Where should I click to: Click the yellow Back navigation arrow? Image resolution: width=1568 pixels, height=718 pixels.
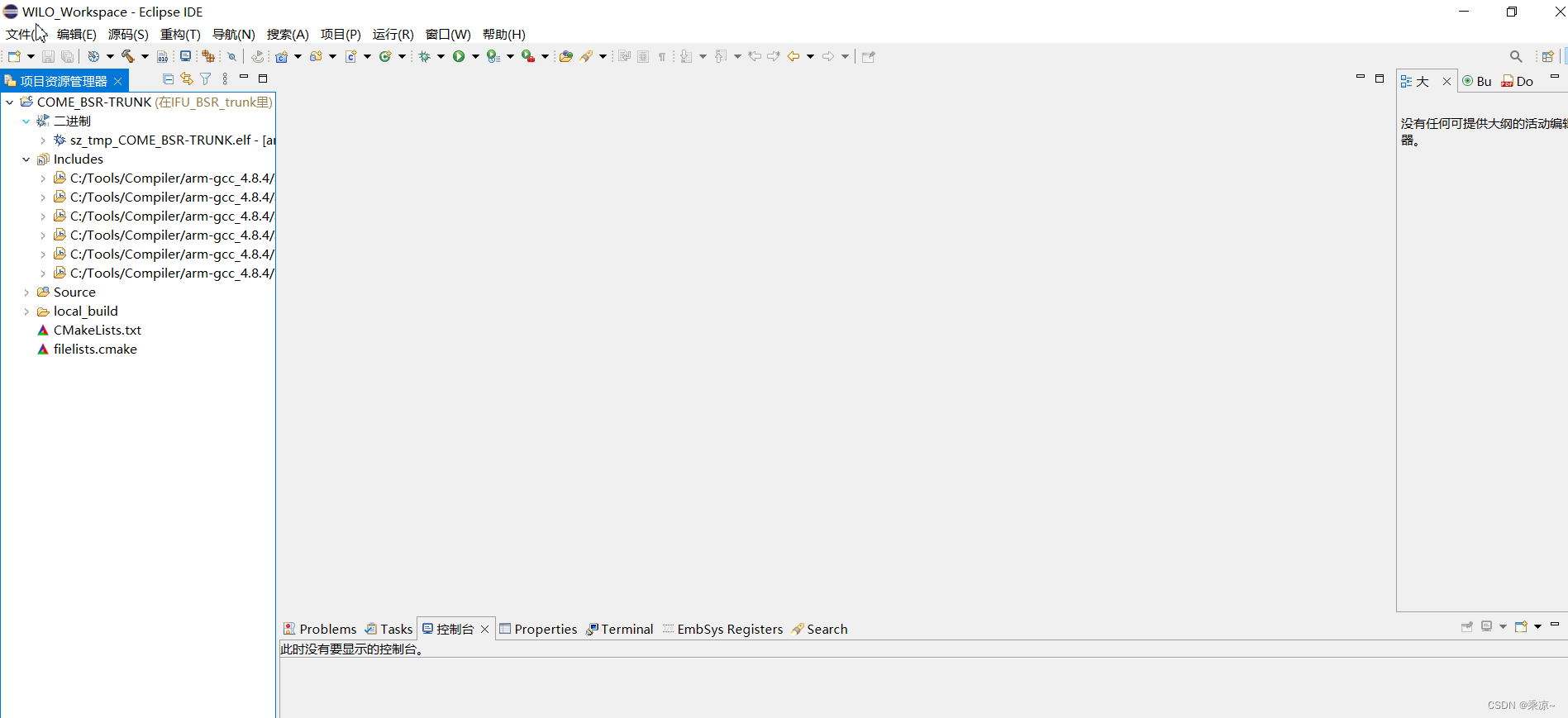click(794, 56)
